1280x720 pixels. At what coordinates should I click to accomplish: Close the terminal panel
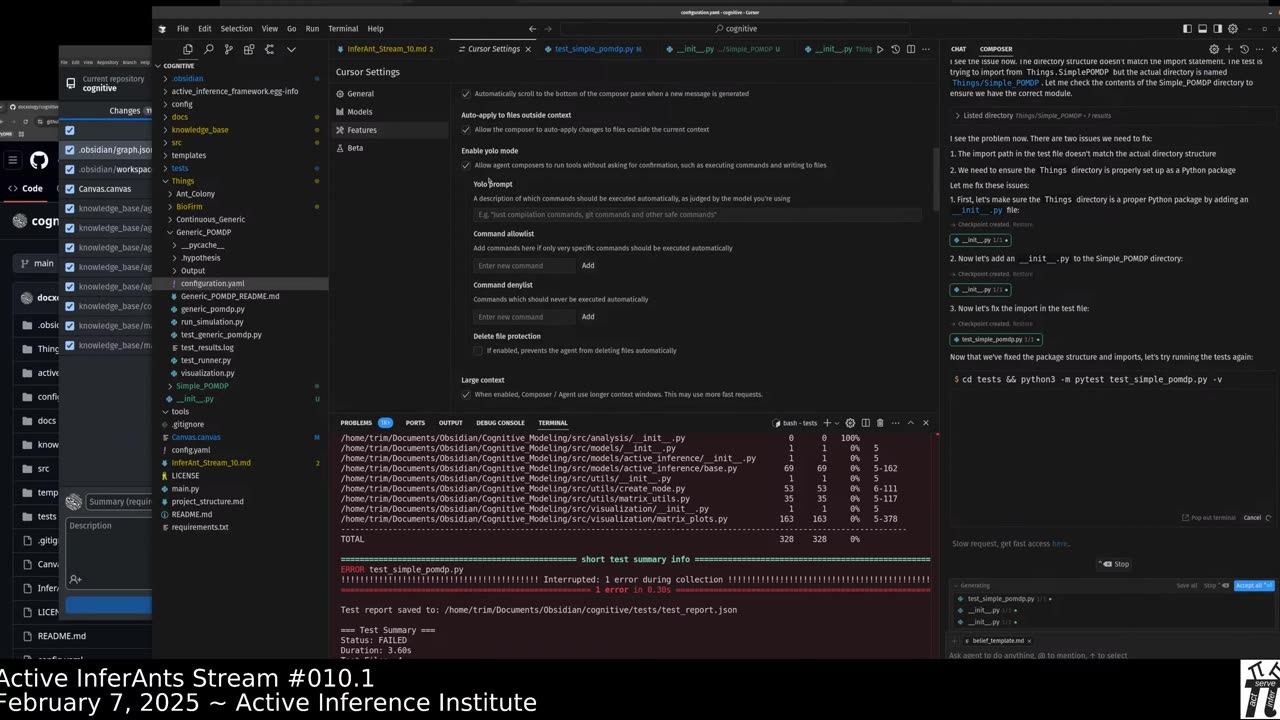point(925,423)
